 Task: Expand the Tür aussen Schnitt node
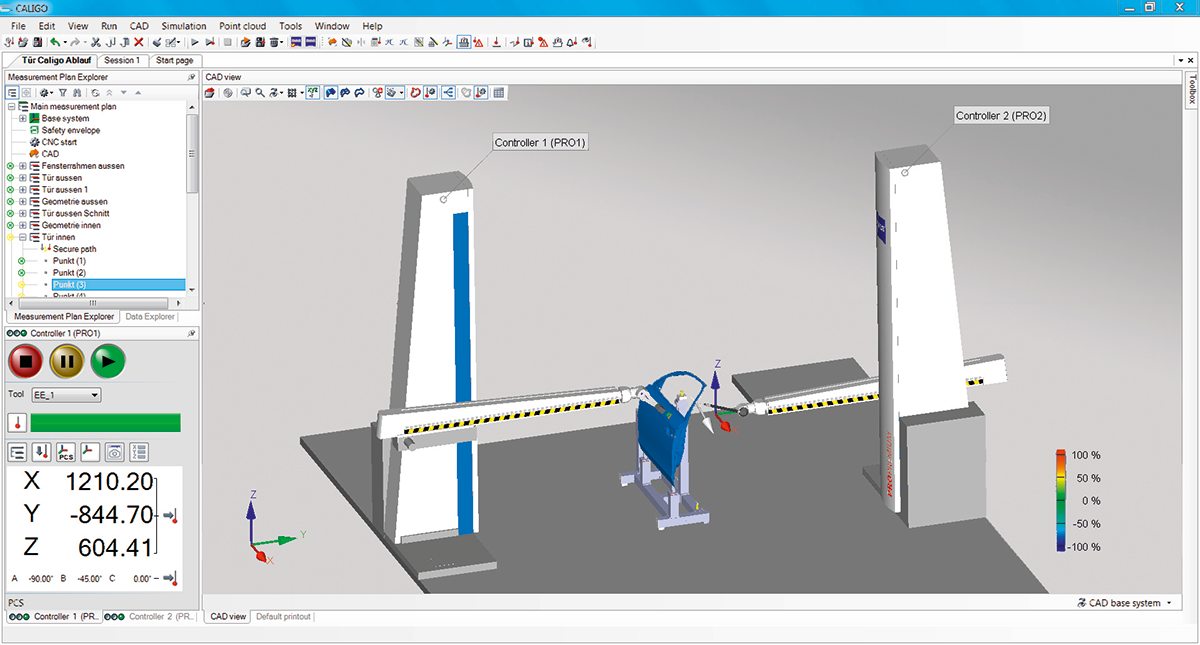tap(22, 213)
